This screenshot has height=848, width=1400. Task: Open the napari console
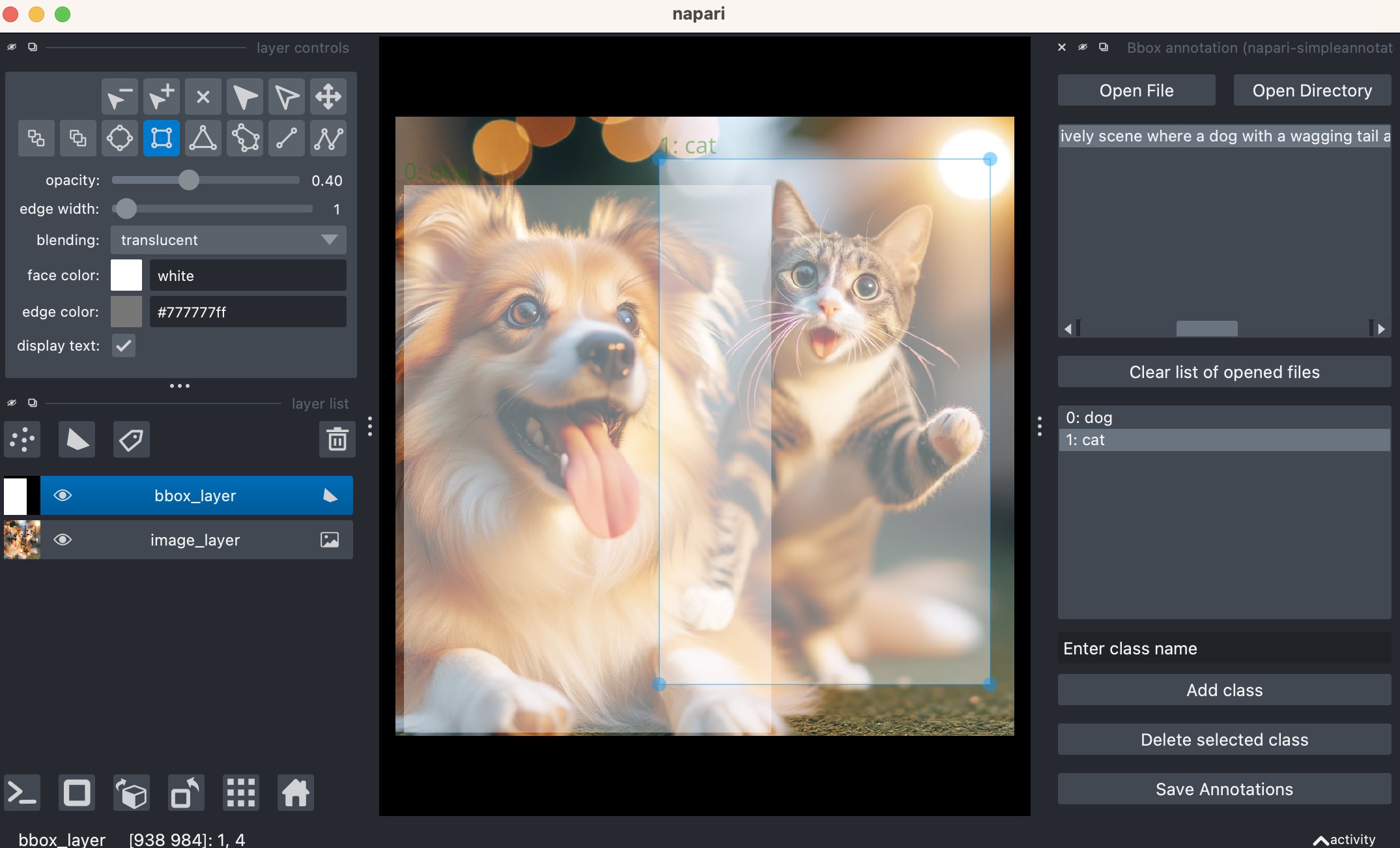coord(23,793)
